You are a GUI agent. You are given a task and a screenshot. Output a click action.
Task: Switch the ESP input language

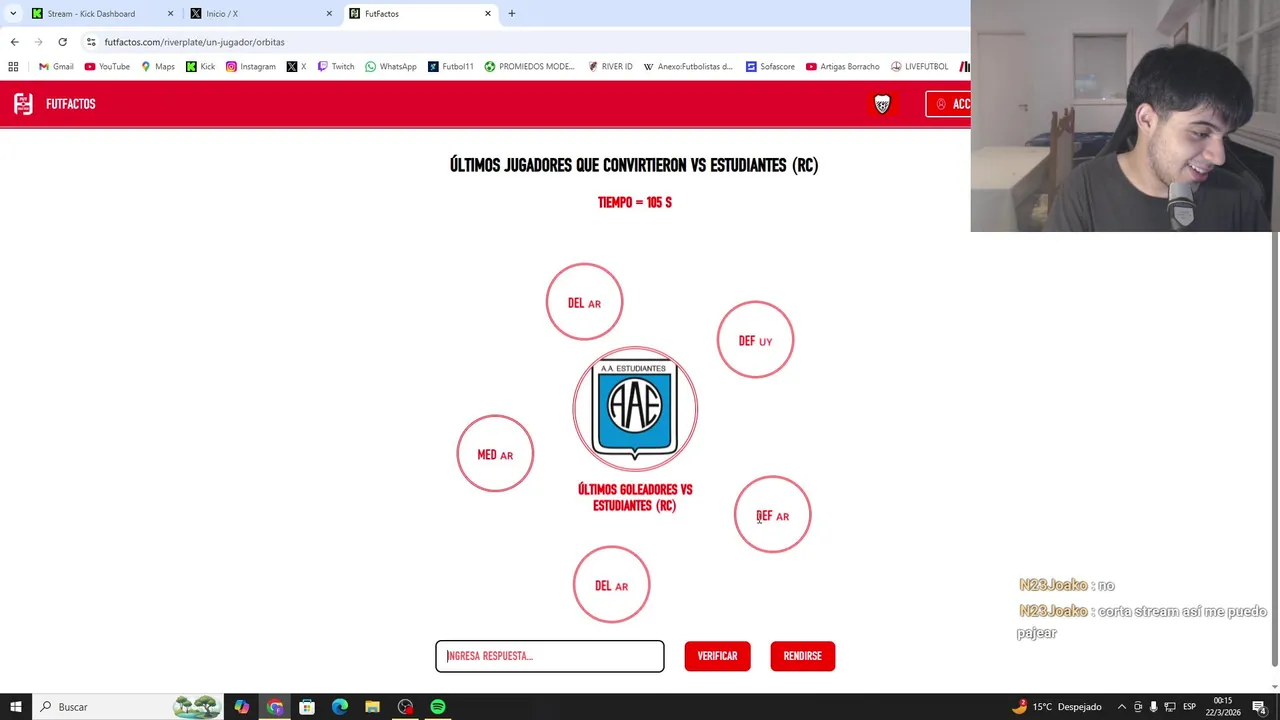pyautogui.click(x=1189, y=707)
